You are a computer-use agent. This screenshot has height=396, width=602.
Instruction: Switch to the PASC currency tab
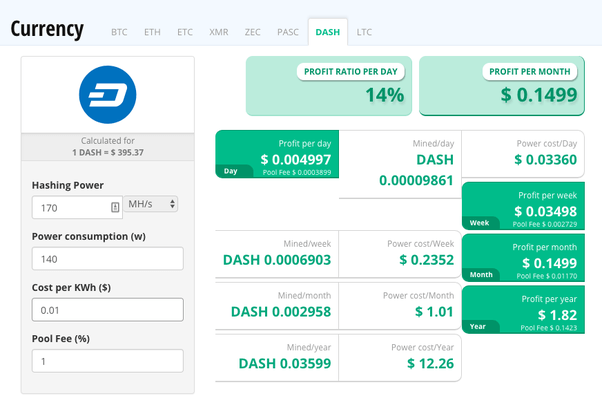pos(288,32)
